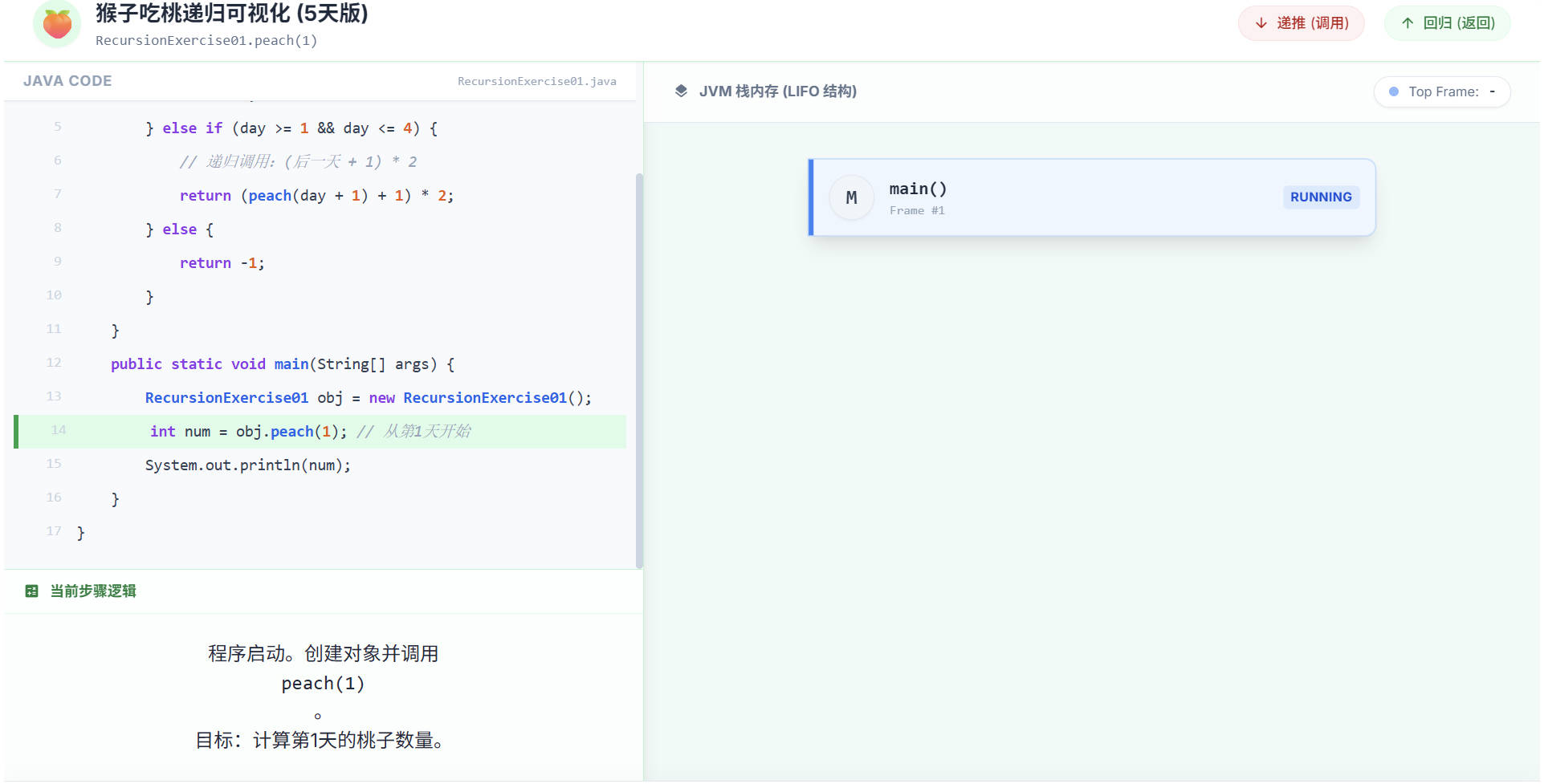Image resolution: width=1544 pixels, height=784 pixels.
Task: Click the blue dot in Top Frame badge
Action: click(x=1394, y=91)
